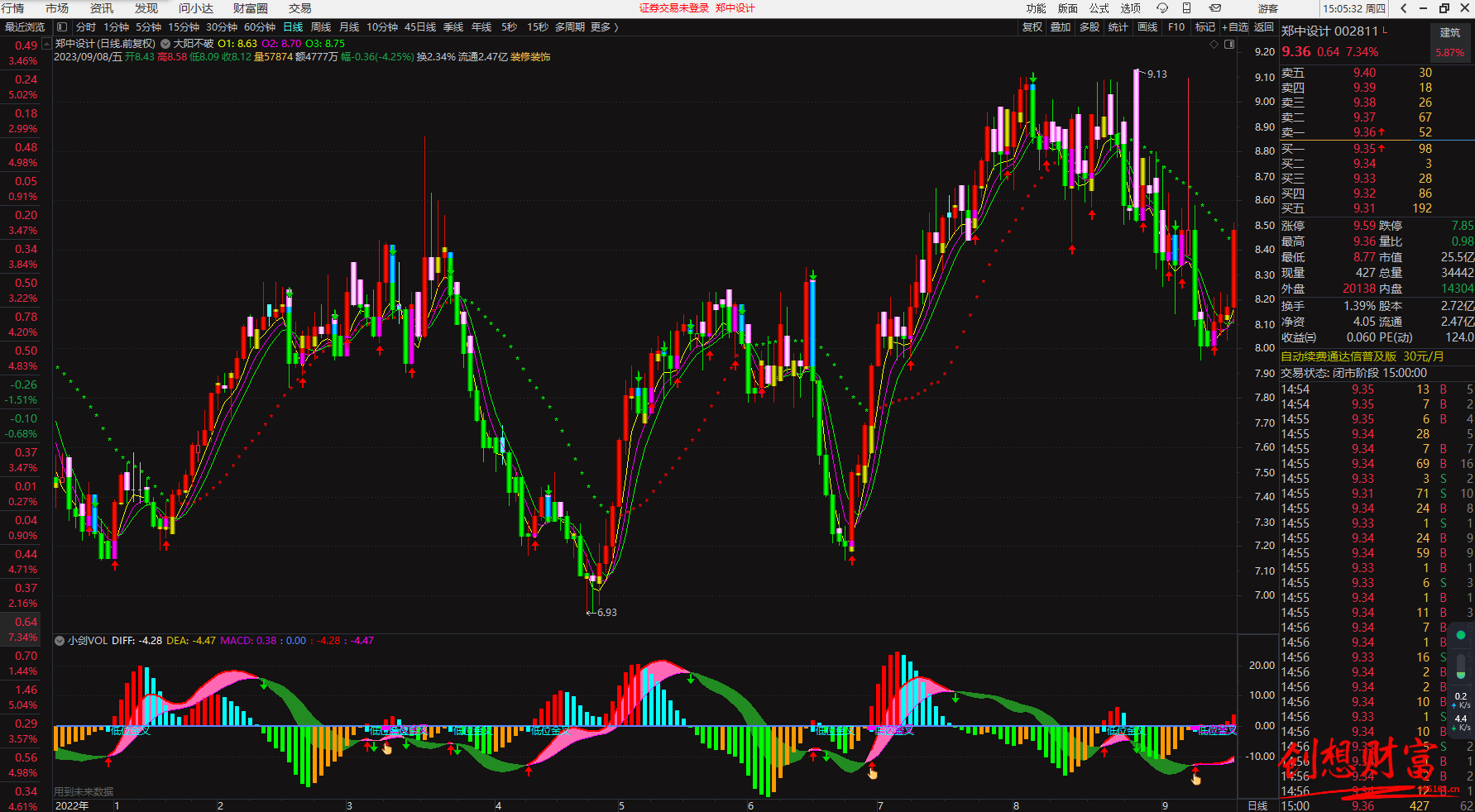Screen dimensions: 1475x812
Task: Click the 卖一 9.36 ask price row
Action: click(x=1377, y=132)
